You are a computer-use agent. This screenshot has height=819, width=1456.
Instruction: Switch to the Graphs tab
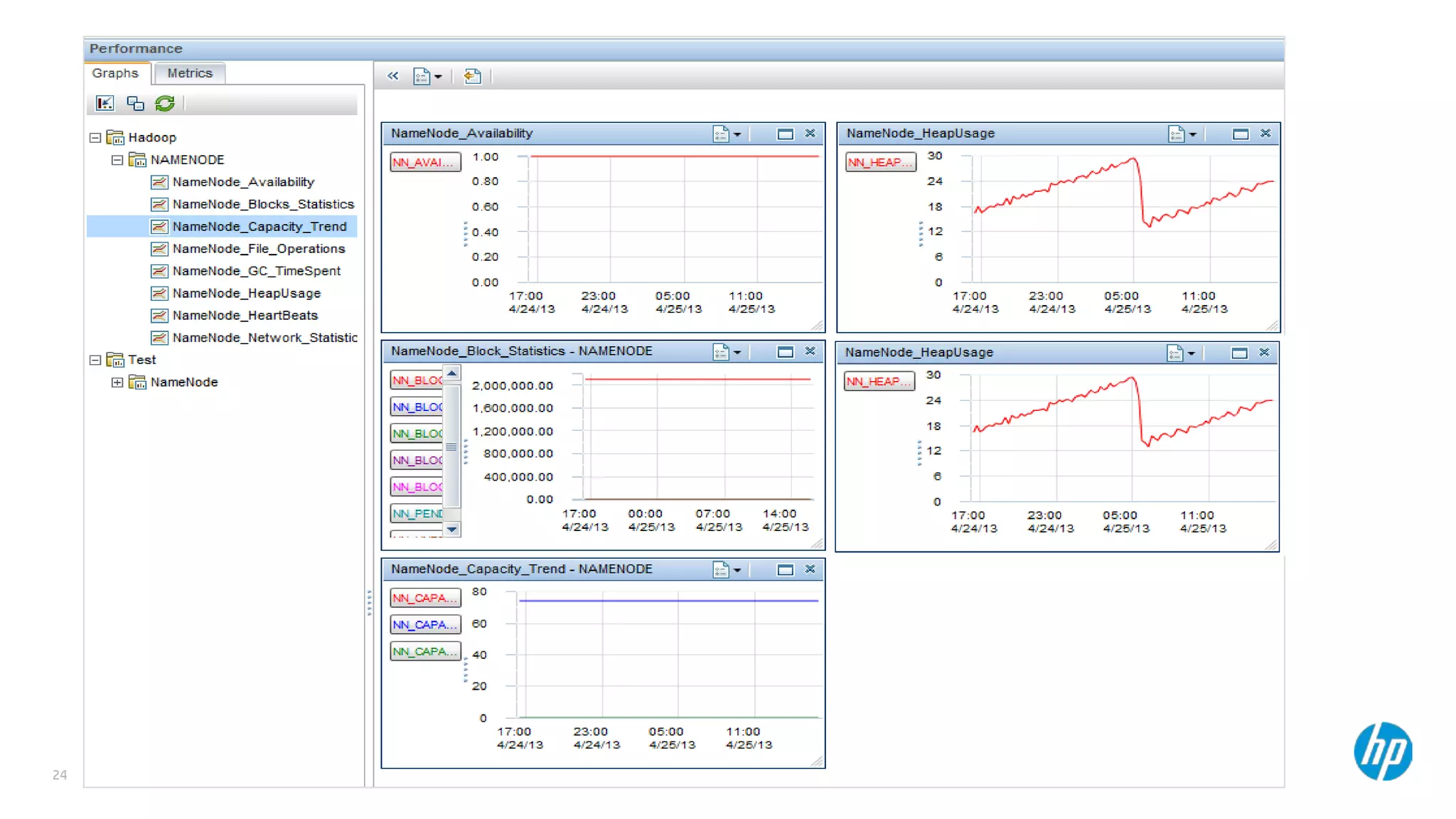pyautogui.click(x=115, y=73)
